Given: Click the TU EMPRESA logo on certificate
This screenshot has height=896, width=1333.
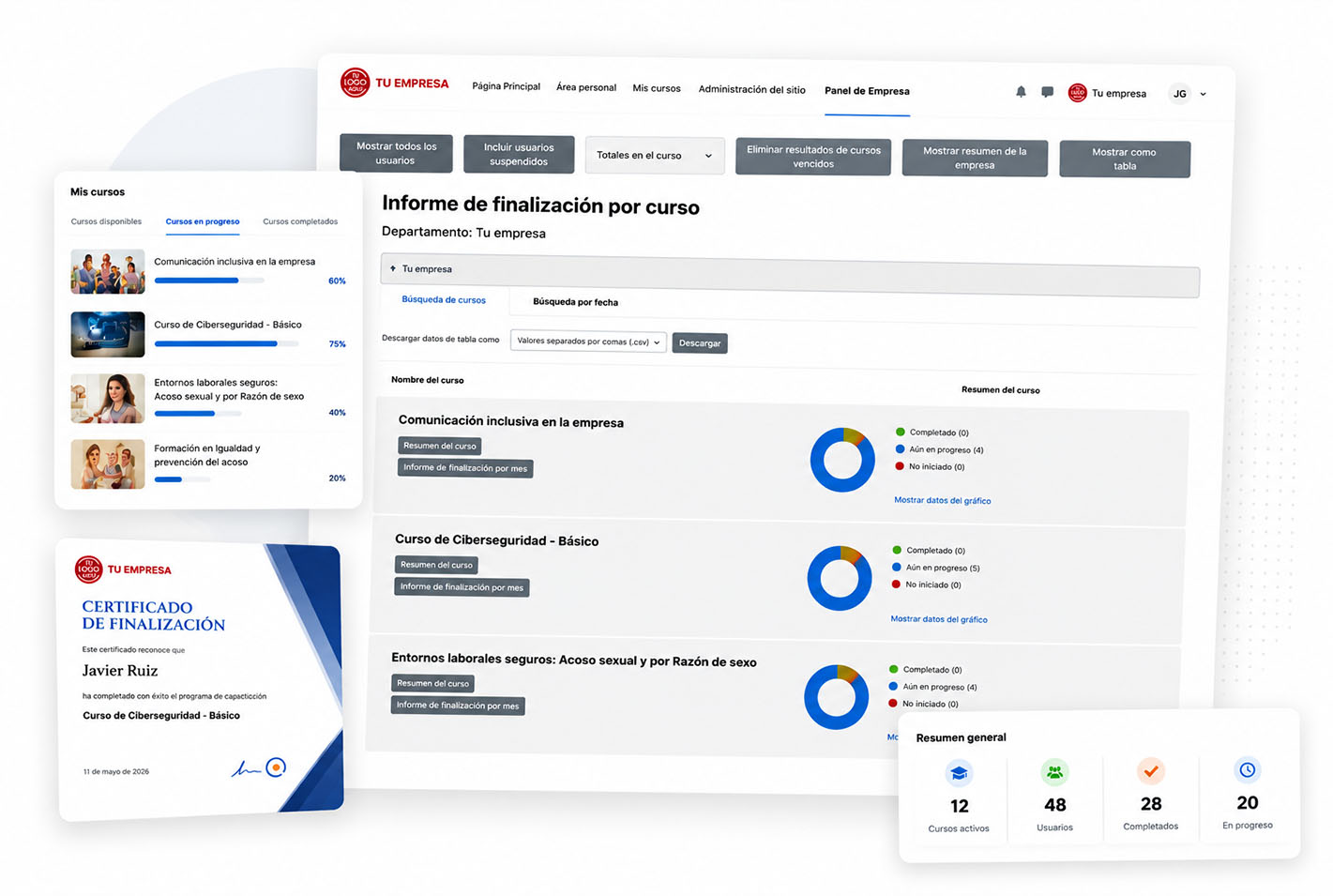Looking at the screenshot, I should 123,569.
